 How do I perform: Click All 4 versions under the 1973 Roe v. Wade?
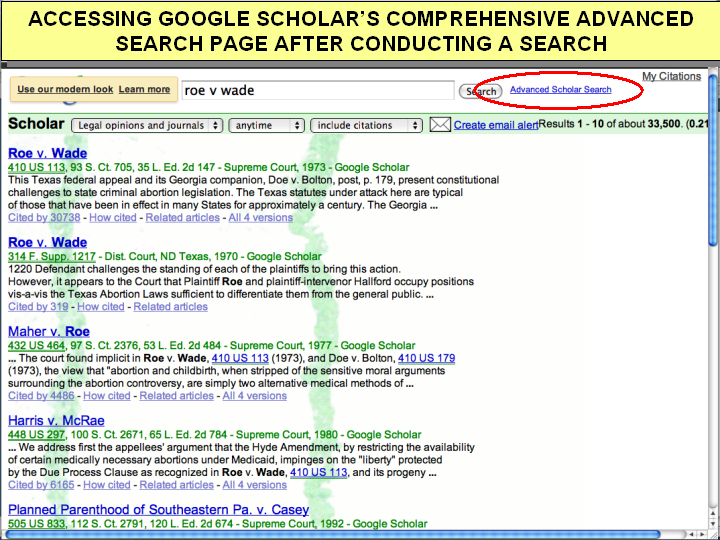(x=260, y=217)
